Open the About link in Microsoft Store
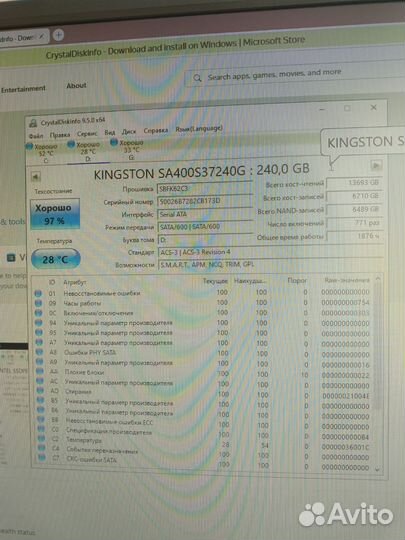Viewport: 405px width, 540px height. (x=76, y=85)
